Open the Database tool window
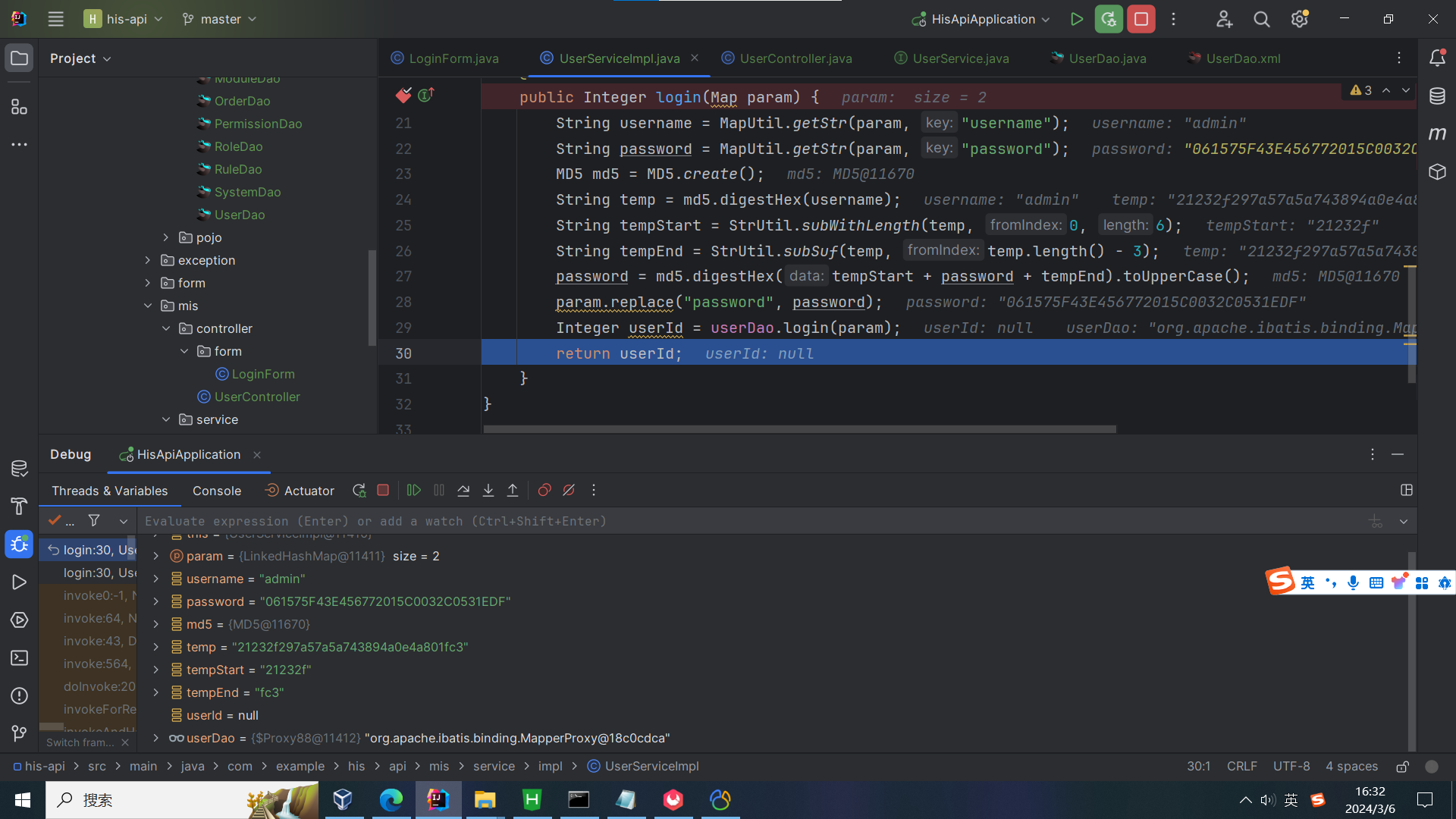 click(1437, 96)
